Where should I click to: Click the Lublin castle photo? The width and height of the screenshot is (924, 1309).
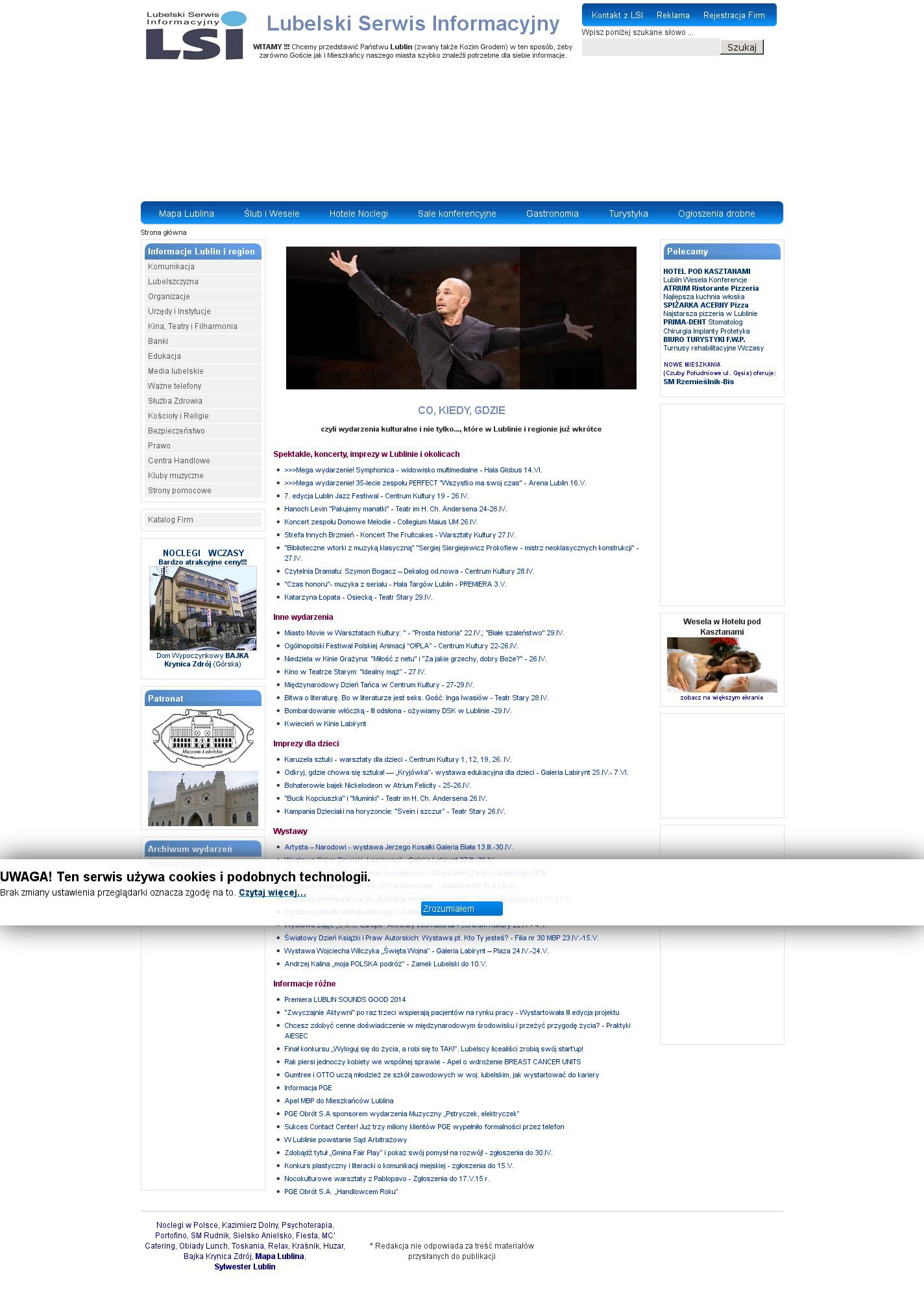(202, 798)
